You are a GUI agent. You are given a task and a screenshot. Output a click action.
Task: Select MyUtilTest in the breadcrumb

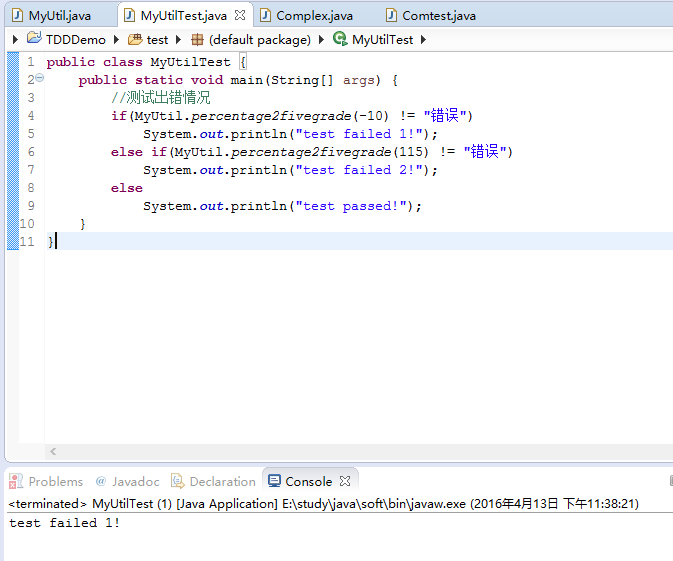[x=382, y=40]
